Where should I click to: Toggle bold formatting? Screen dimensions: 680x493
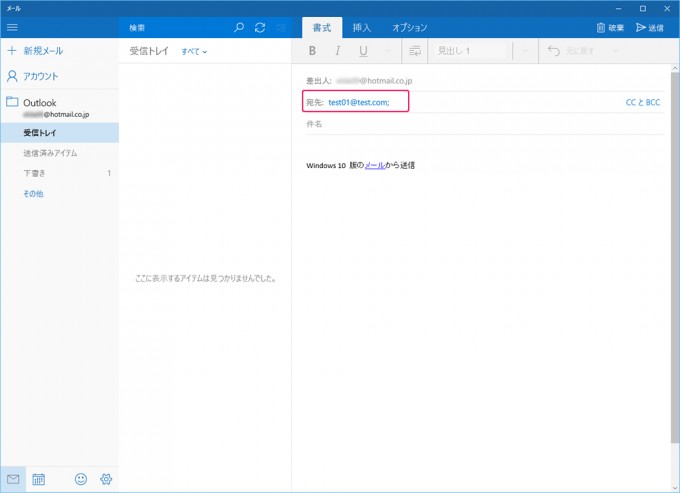tap(312, 51)
